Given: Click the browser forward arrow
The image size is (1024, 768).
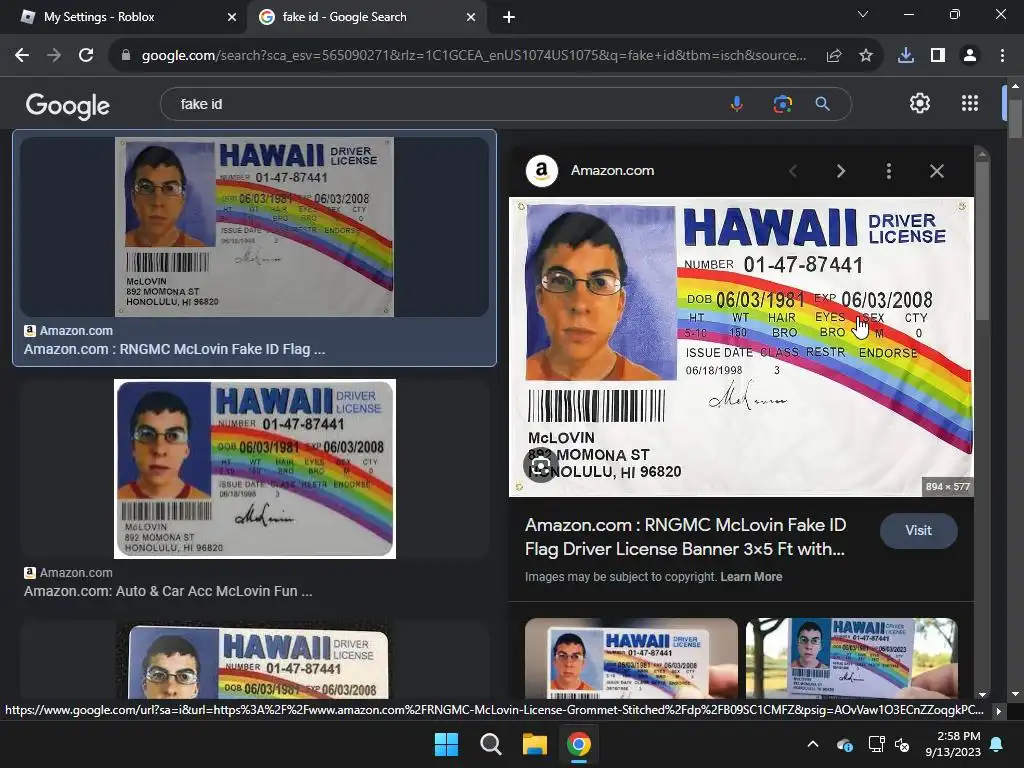Looking at the screenshot, I should click(x=54, y=56).
